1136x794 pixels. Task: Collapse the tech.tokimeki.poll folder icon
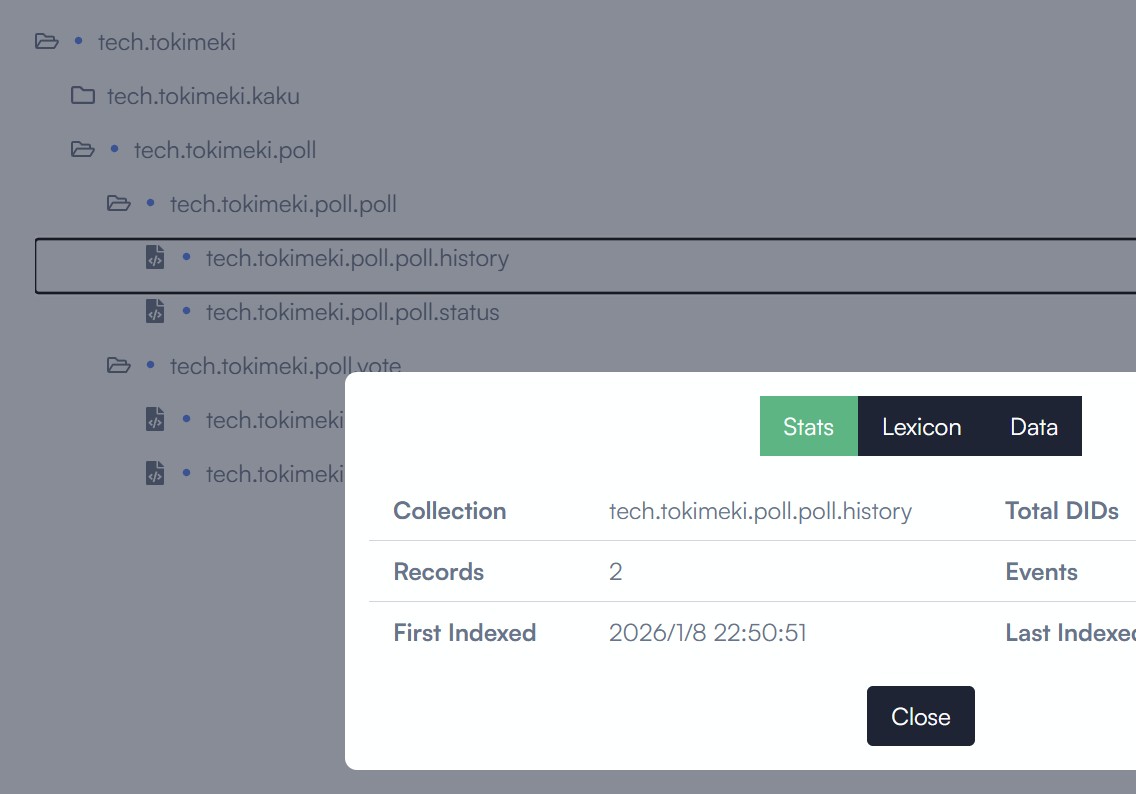coord(82,150)
